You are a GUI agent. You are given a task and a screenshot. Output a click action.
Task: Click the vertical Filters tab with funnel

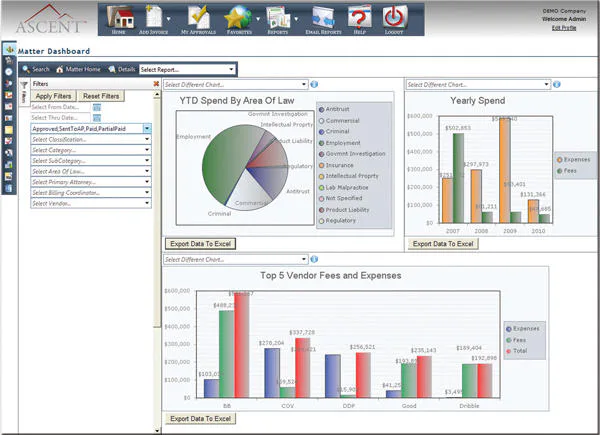pyautogui.click(x=24, y=93)
